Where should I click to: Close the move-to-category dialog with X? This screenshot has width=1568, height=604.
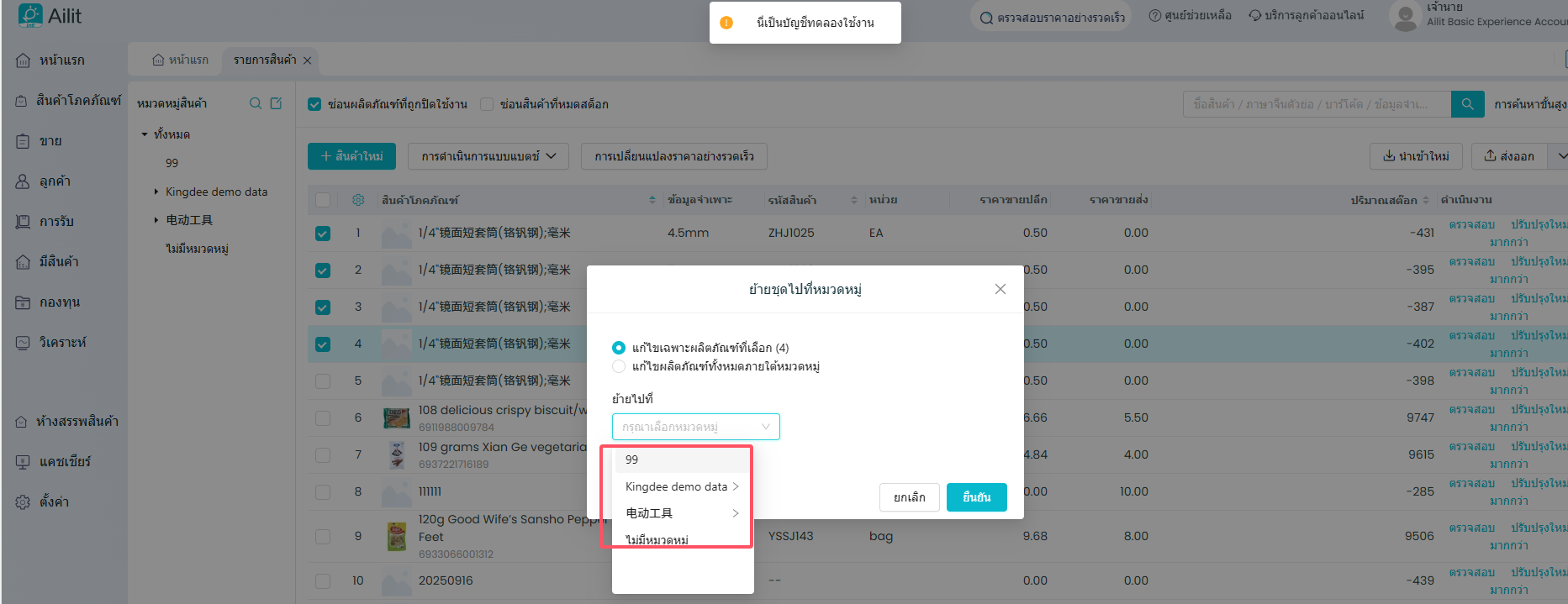[x=1000, y=289]
